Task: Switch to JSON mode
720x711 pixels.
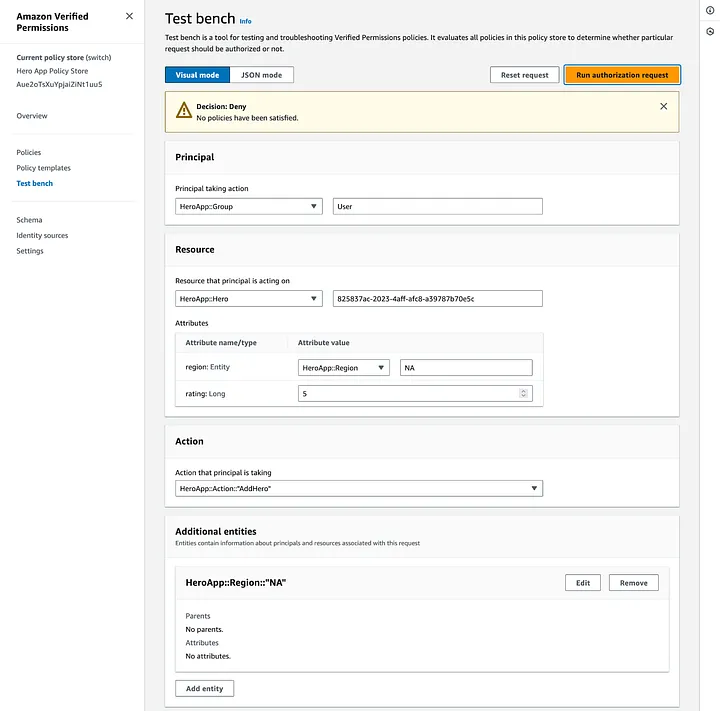Action: 261,75
